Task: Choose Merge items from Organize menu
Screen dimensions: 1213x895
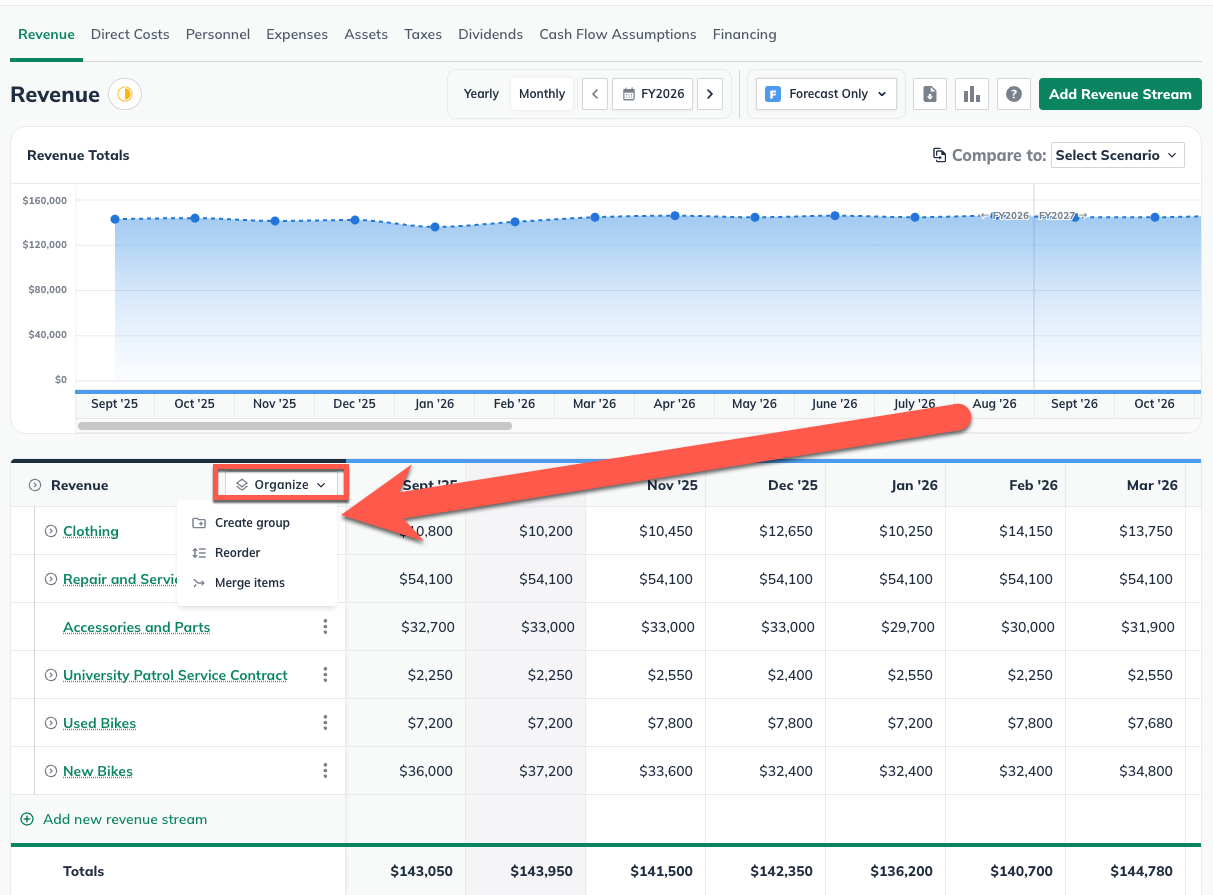Action: pos(249,583)
